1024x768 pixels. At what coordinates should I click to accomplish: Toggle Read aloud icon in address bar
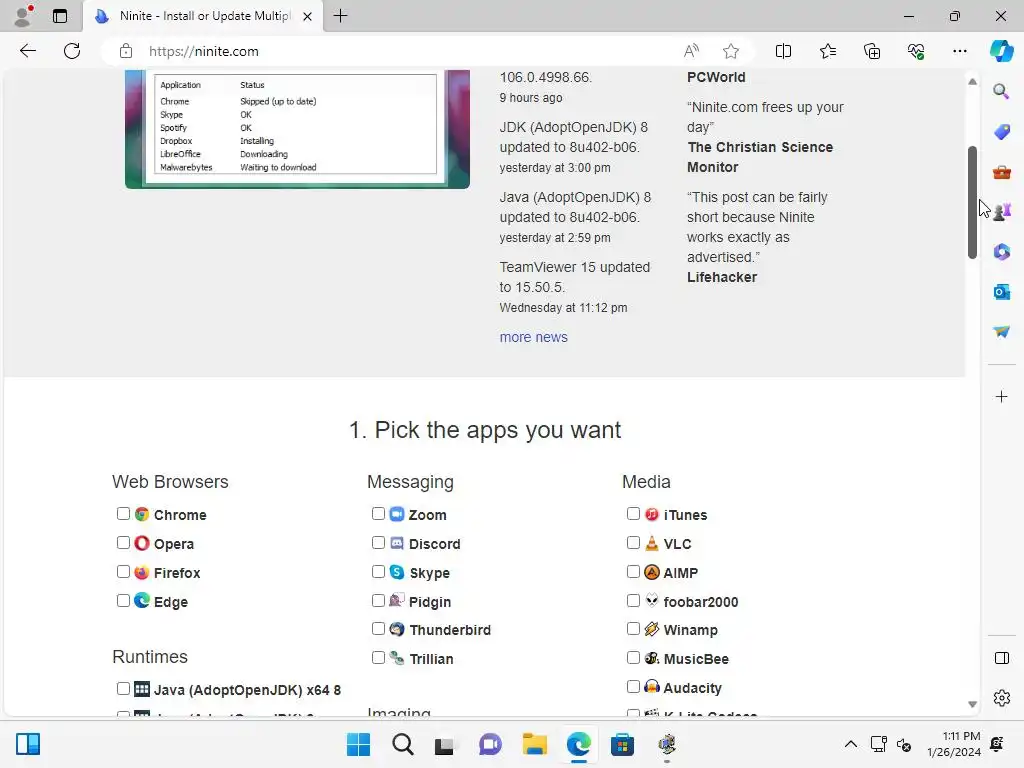point(691,51)
